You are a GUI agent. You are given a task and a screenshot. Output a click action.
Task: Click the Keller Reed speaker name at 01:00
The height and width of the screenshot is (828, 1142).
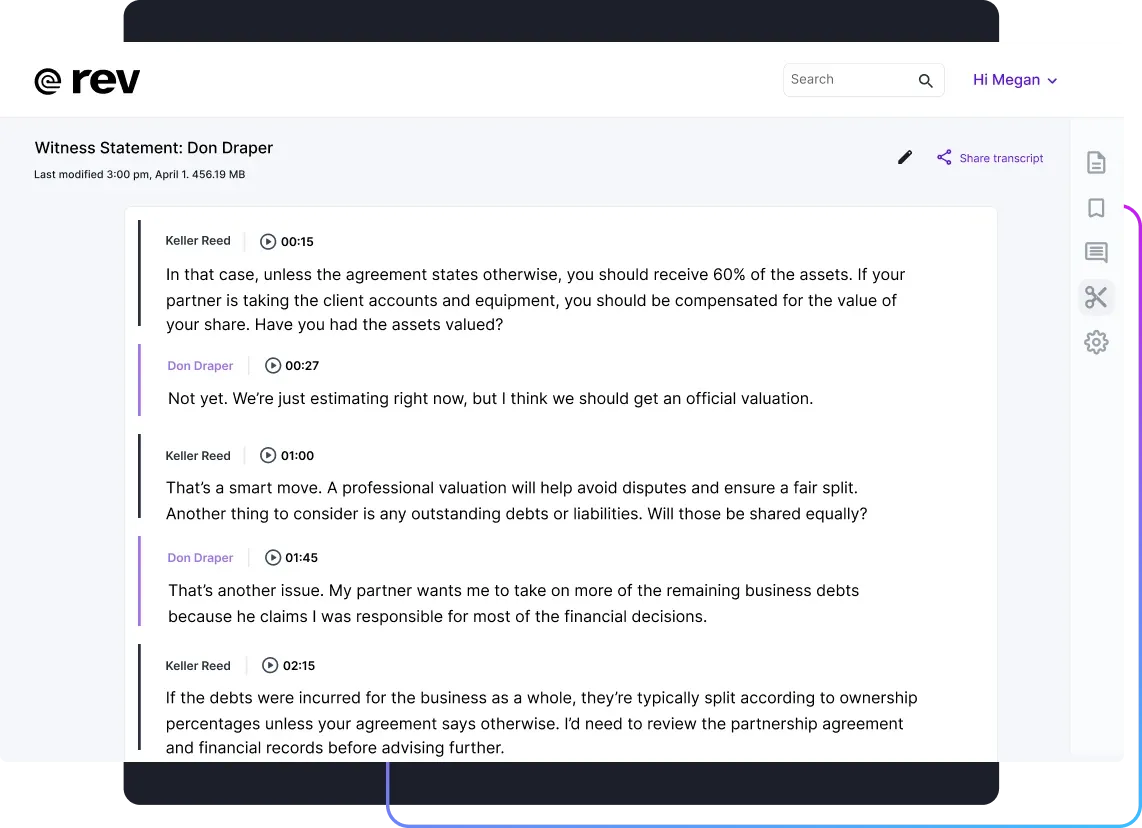[x=197, y=456]
